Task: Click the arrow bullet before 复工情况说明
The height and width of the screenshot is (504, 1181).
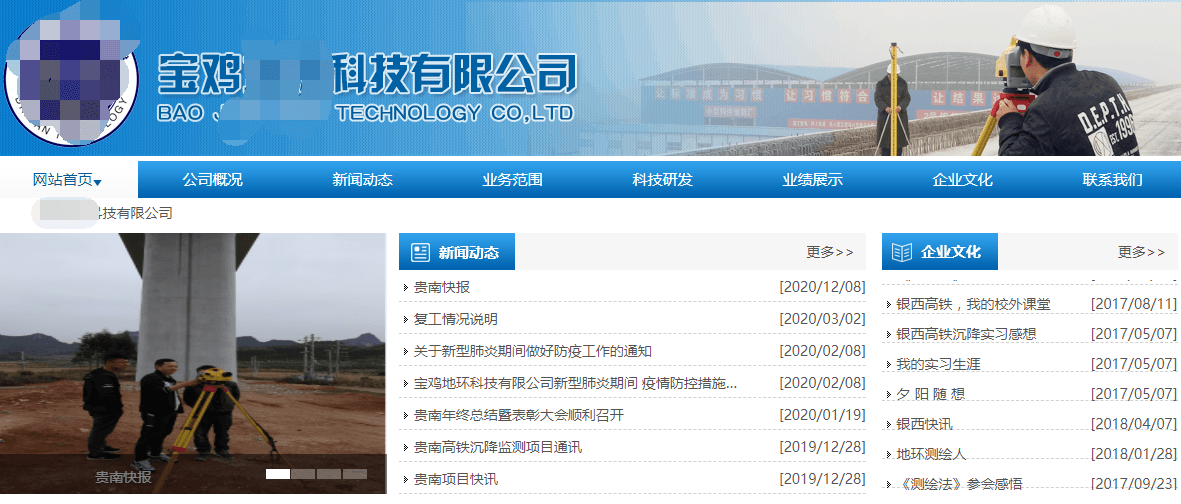Action: (406, 320)
